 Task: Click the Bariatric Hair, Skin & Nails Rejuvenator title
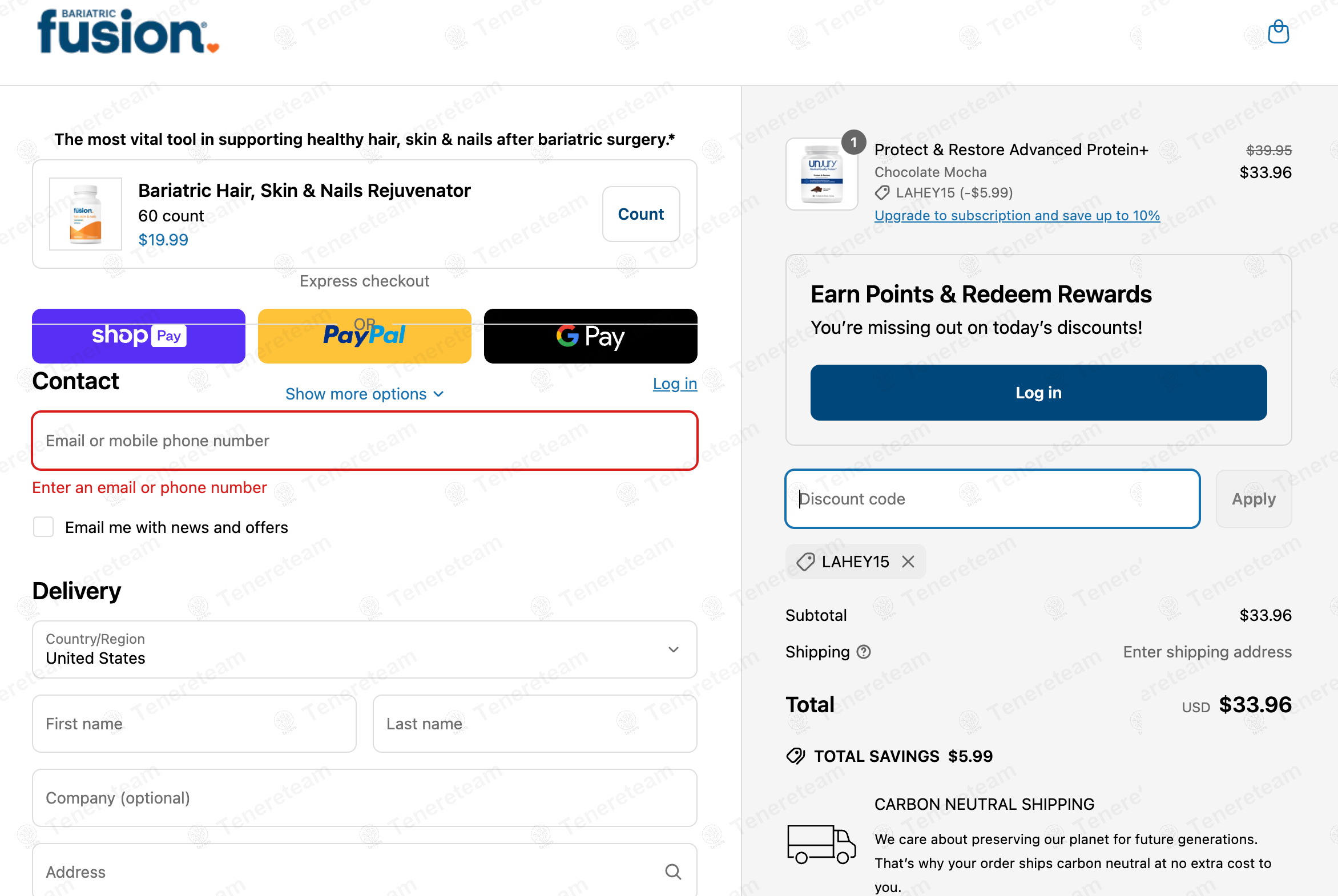pos(305,190)
